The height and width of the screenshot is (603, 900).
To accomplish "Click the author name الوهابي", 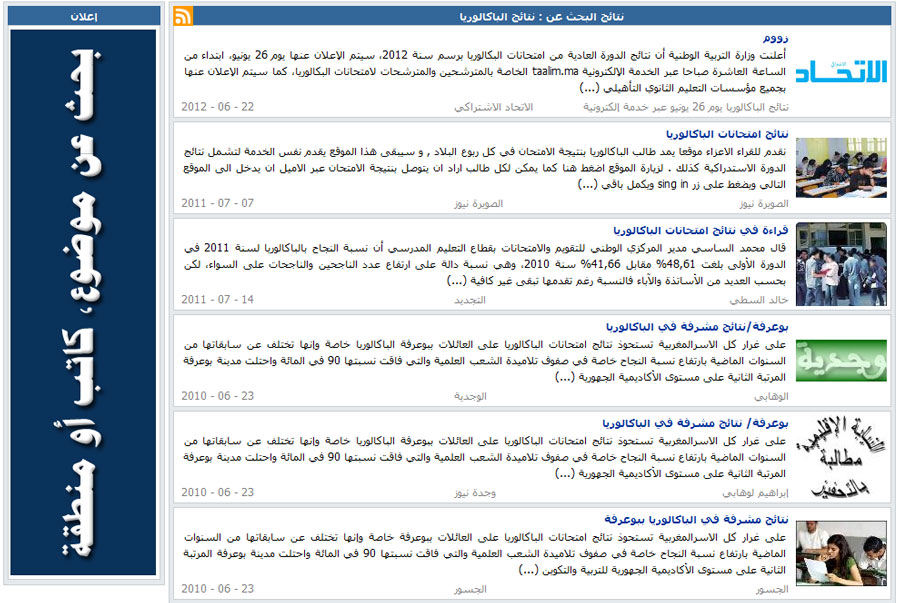I will click(x=771, y=396).
